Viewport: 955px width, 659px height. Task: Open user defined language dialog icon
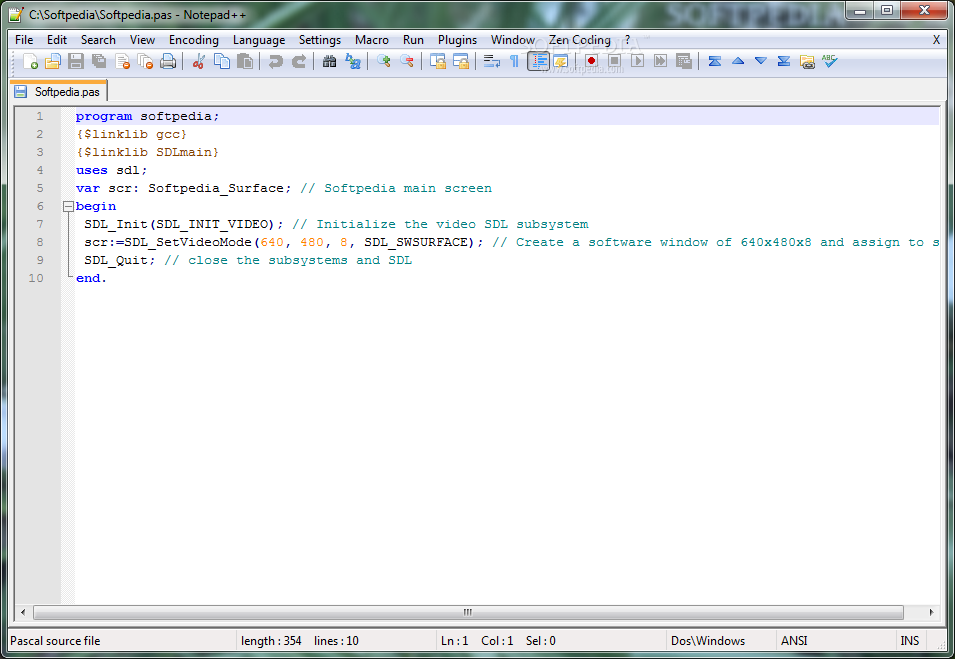(561, 62)
